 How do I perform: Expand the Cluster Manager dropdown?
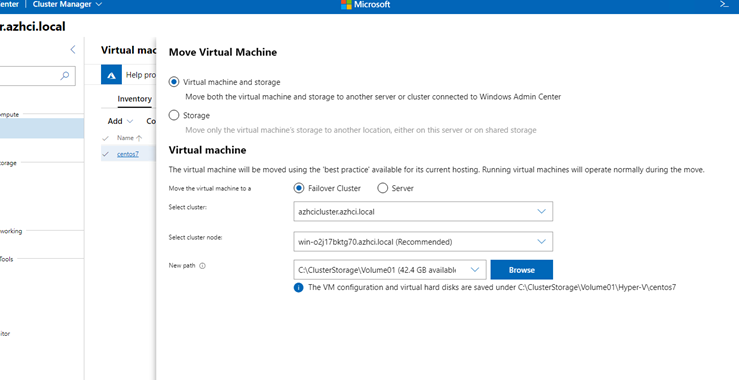click(x=67, y=4)
